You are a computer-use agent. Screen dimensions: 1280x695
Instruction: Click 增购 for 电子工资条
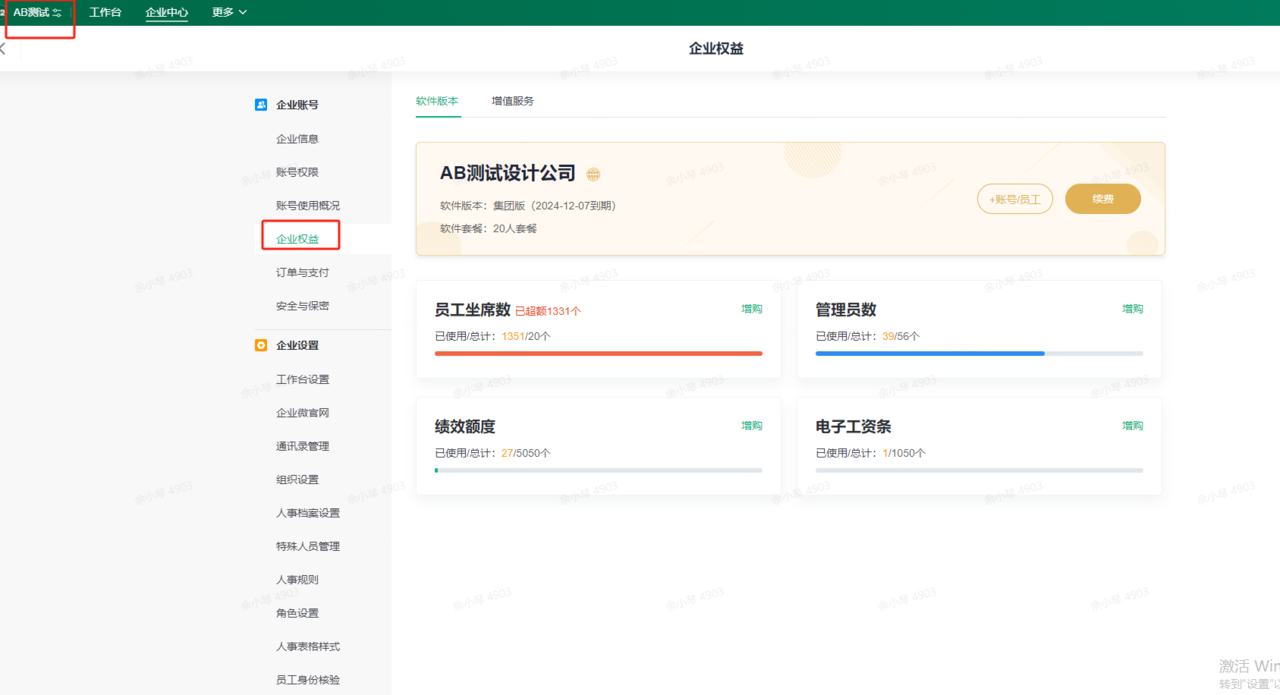click(x=1132, y=426)
